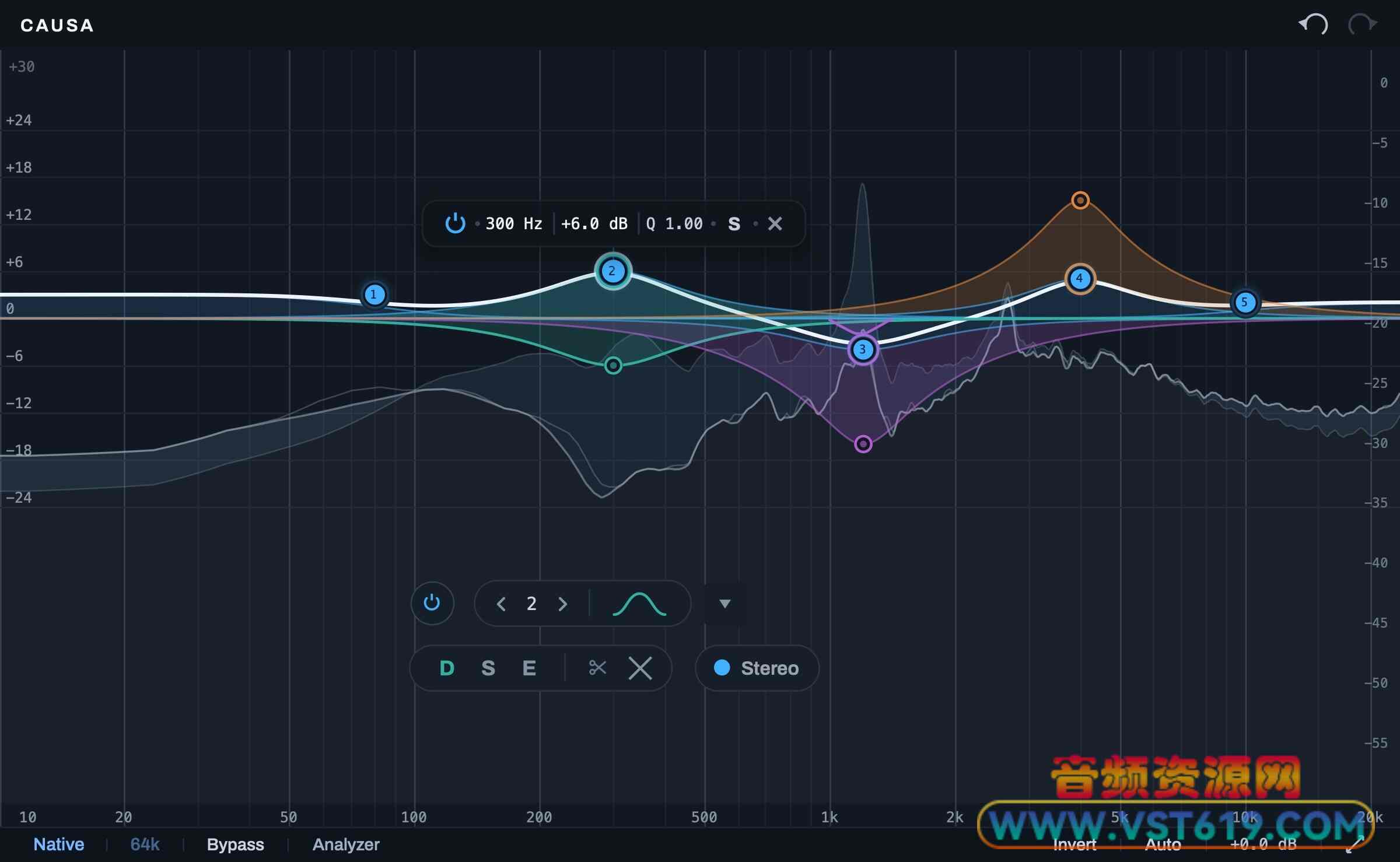Open the Stereo channel mode selector
The width and height of the screenshot is (1400, 862).
click(757, 668)
